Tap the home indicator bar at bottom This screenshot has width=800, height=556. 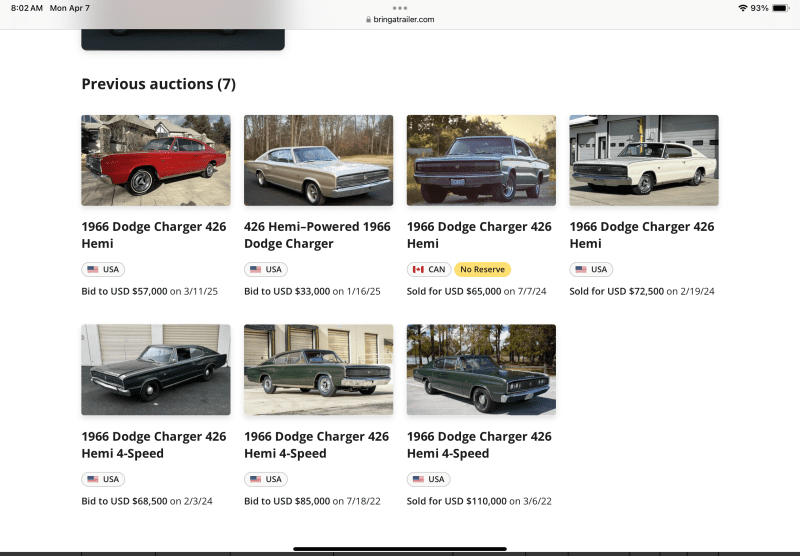(x=400, y=549)
